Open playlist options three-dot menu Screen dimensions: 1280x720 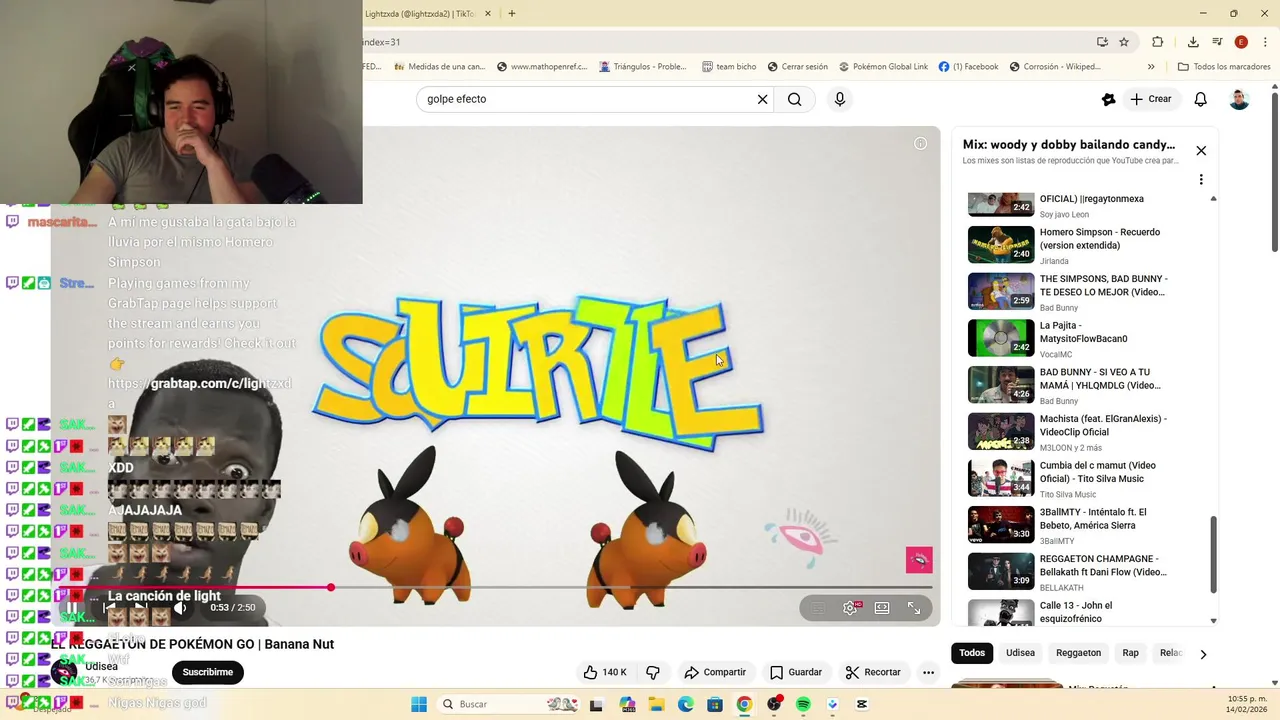tap(1201, 179)
